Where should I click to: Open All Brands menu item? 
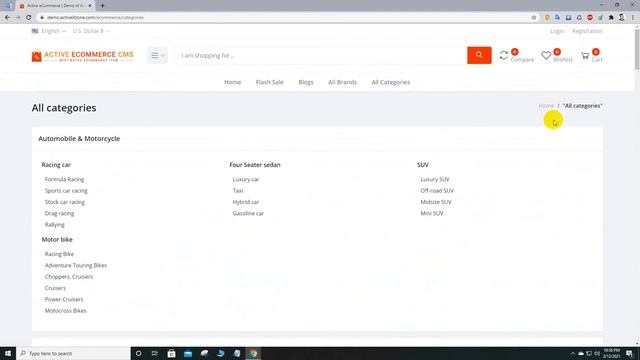click(342, 82)
